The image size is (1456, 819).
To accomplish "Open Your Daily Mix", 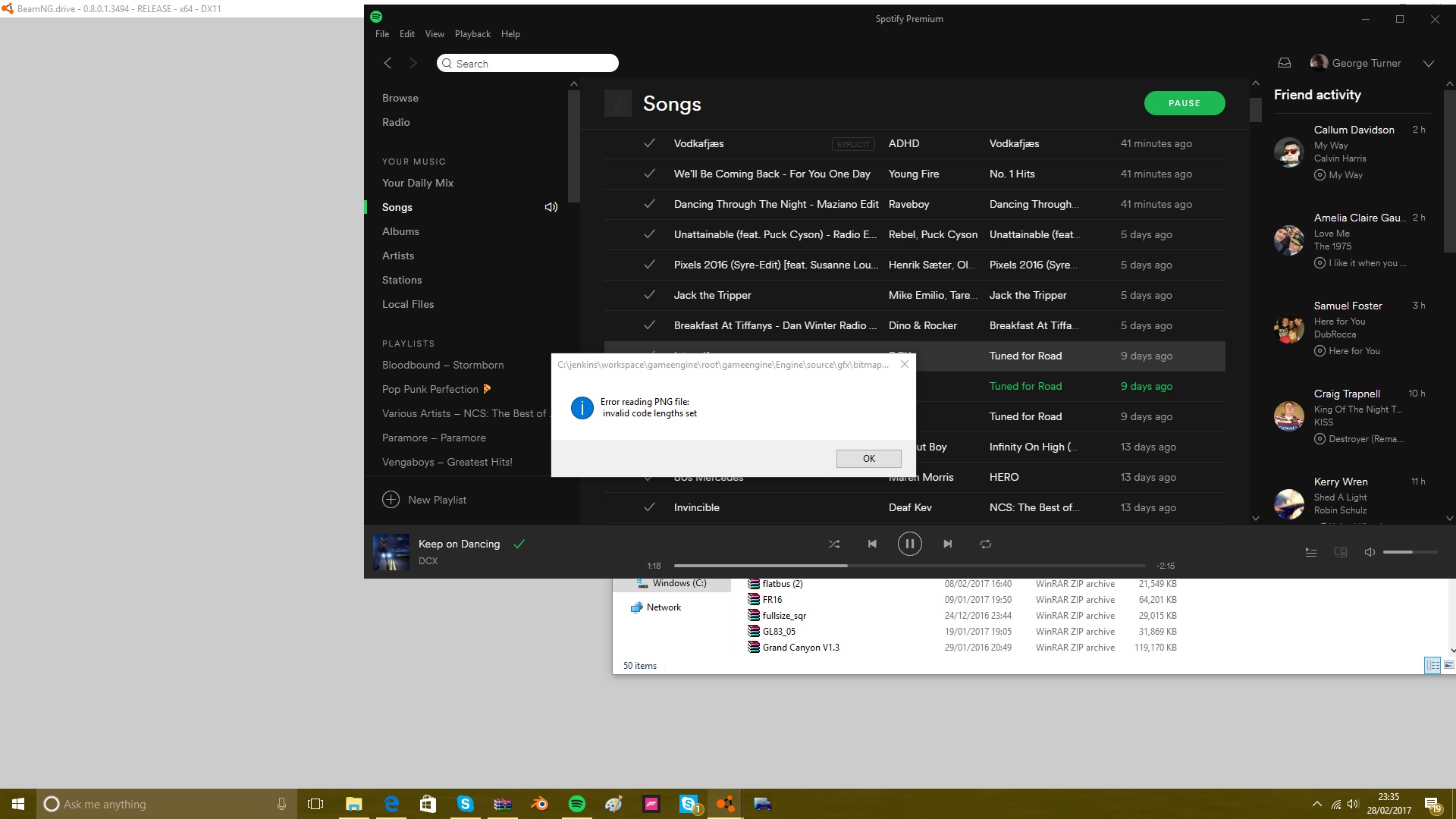I will pos(418,183).
